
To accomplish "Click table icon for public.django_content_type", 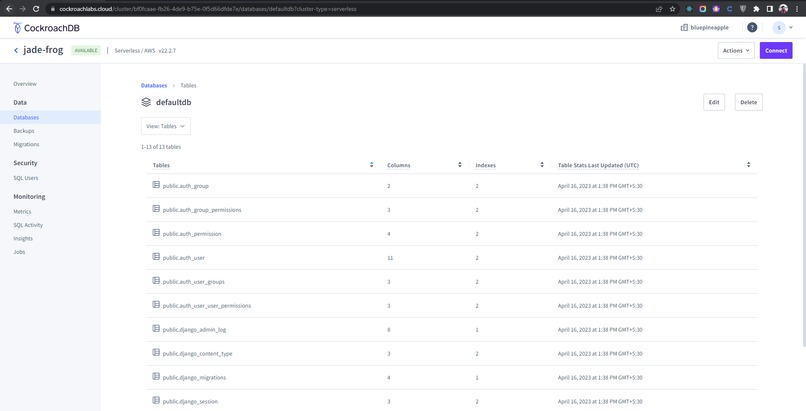I will [x=156, y=353].
